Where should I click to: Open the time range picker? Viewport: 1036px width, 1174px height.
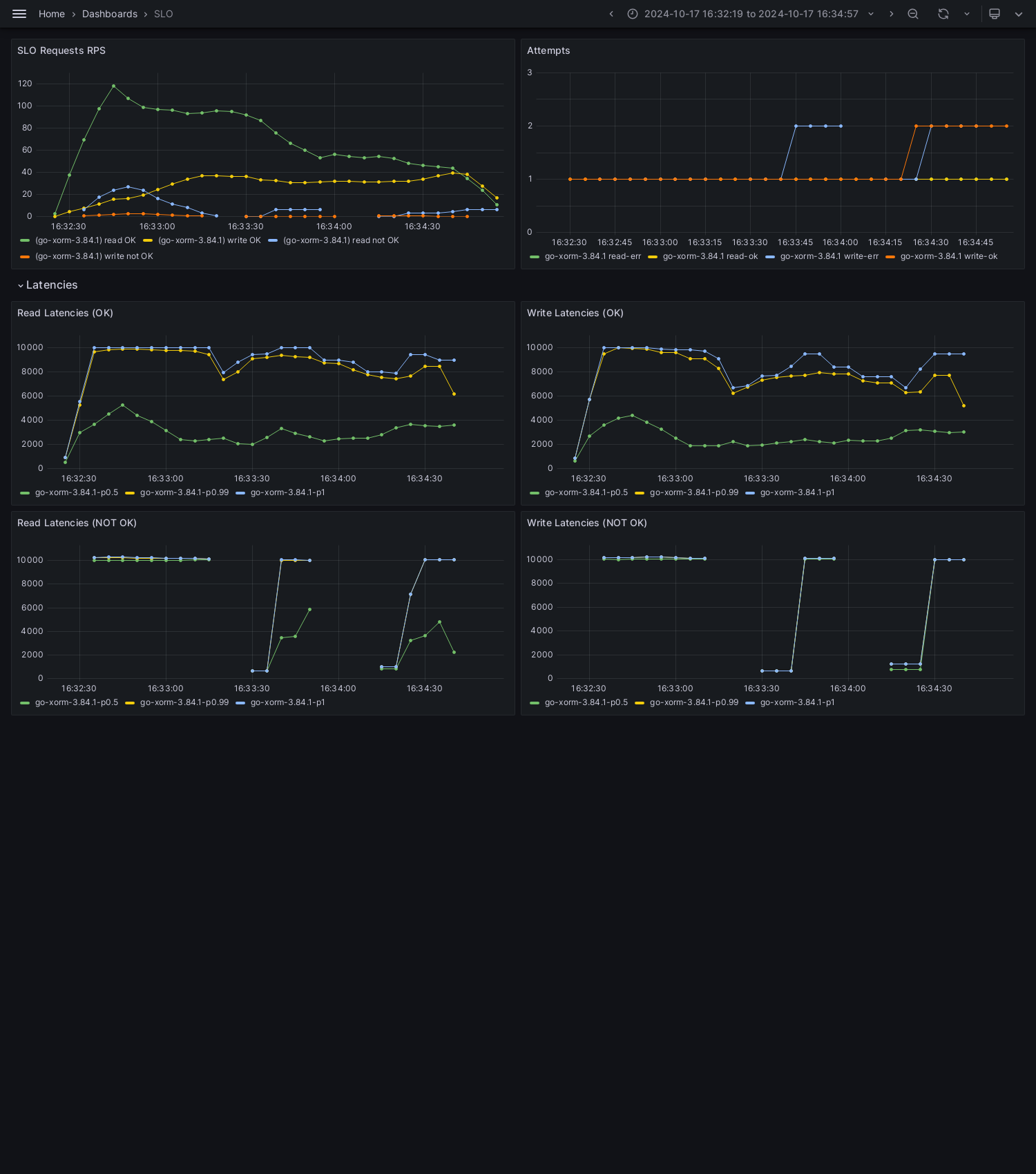click(751, 14)
